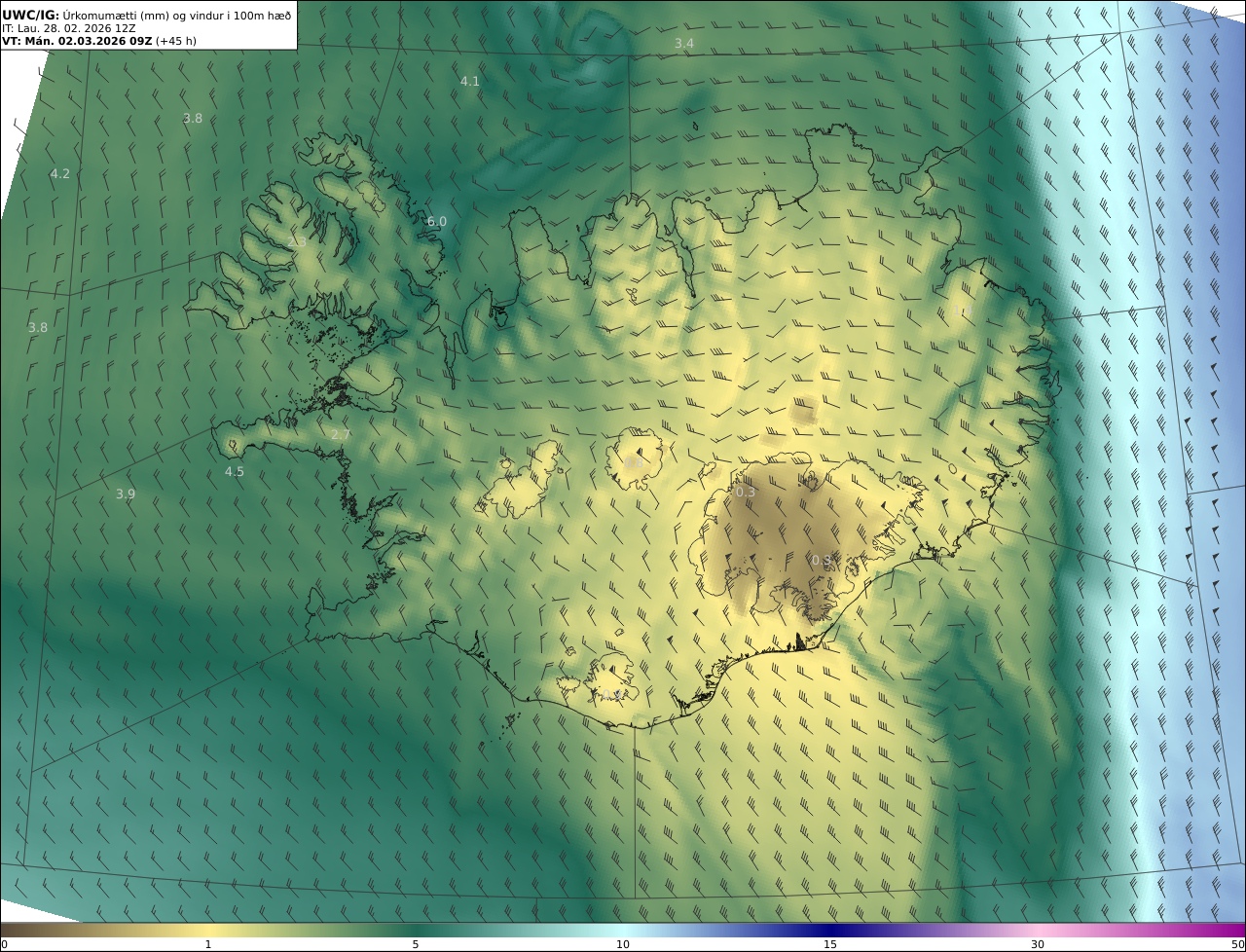Click the 4.5 value label on the map
The height and width of the screenshot is (952, 1246).
[235, 471]
